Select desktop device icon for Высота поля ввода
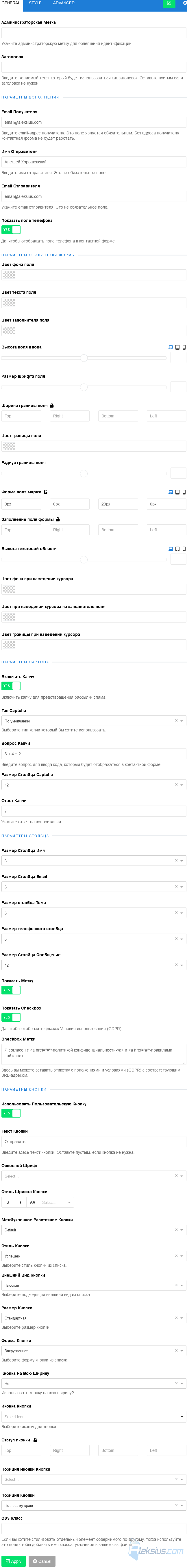This screenshot has width=187, height=1568. click(171, 348)
